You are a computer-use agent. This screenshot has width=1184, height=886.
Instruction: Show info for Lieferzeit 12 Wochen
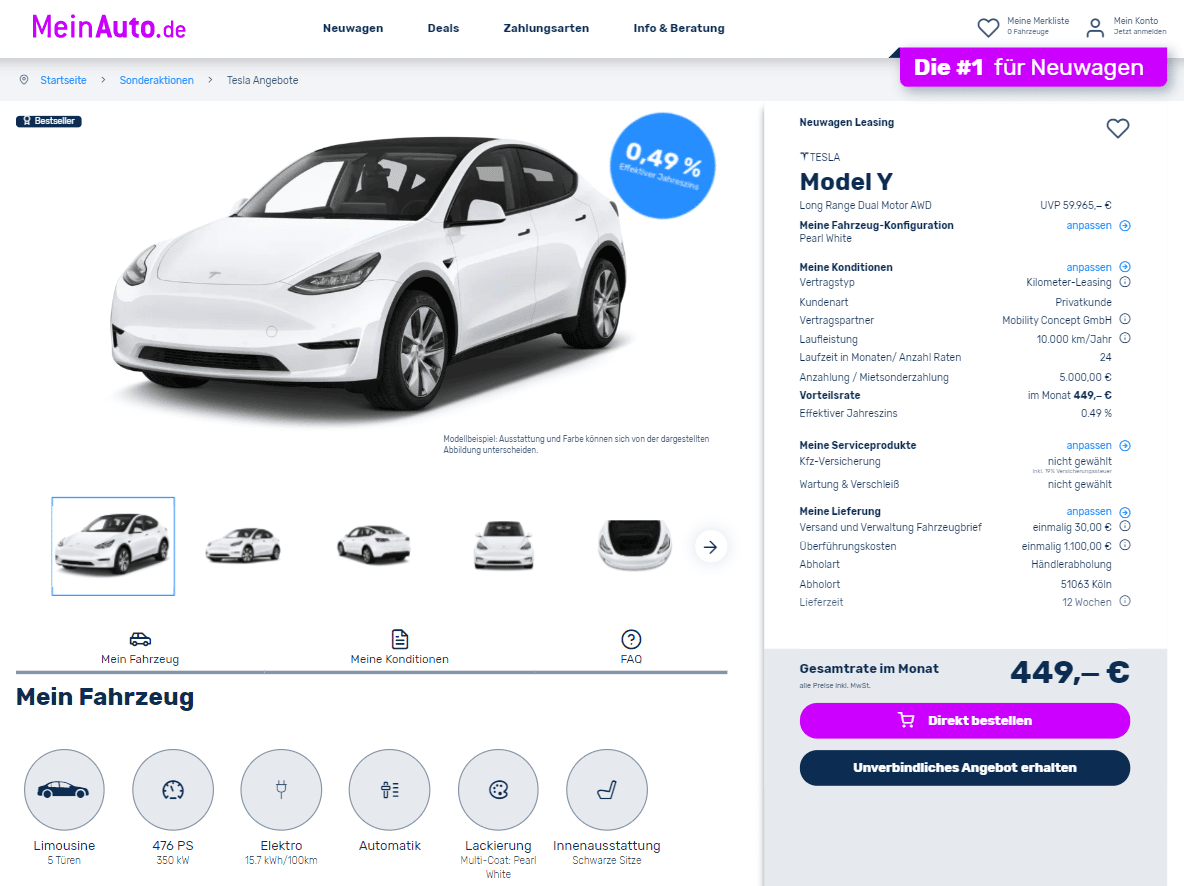tap(1124, 601)
